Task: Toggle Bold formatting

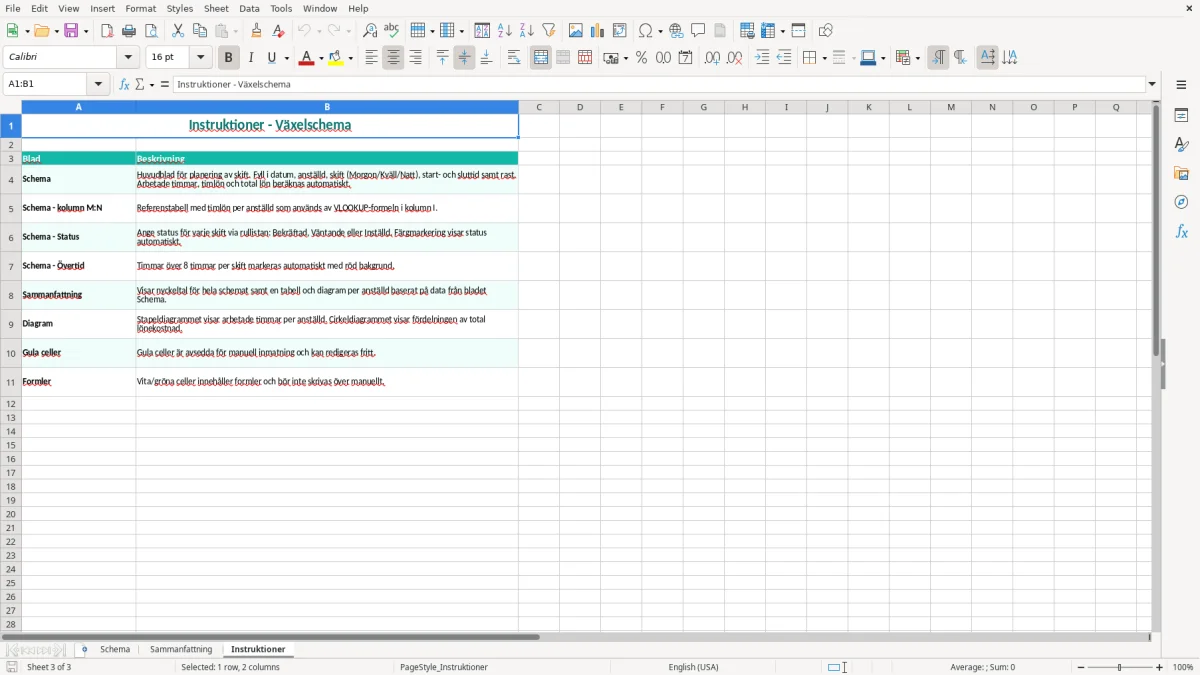Action: point(228,58)
